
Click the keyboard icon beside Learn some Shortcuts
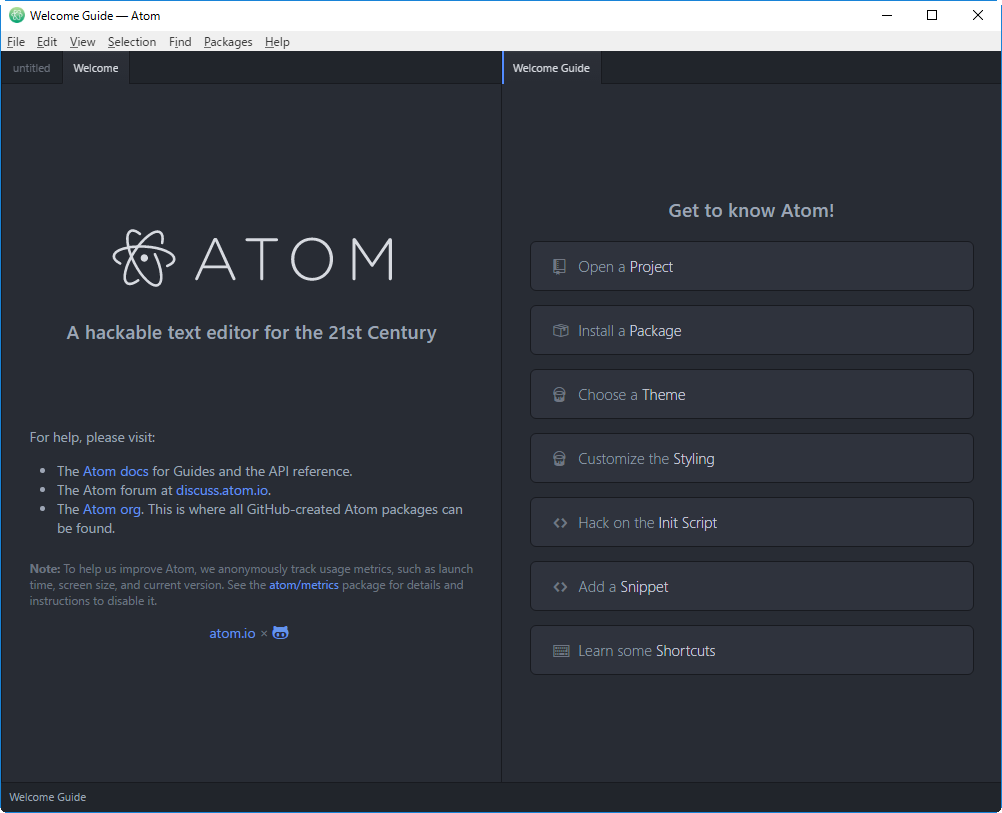coord(561,651)
